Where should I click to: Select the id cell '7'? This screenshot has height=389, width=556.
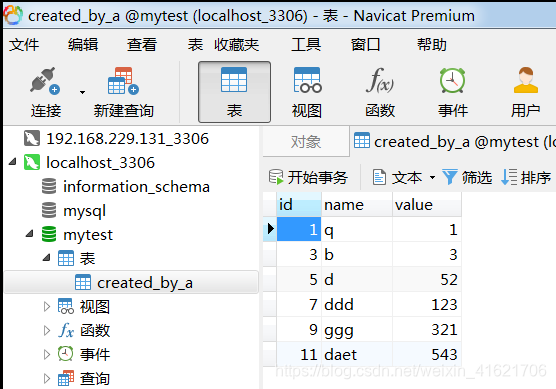point(299,305)
